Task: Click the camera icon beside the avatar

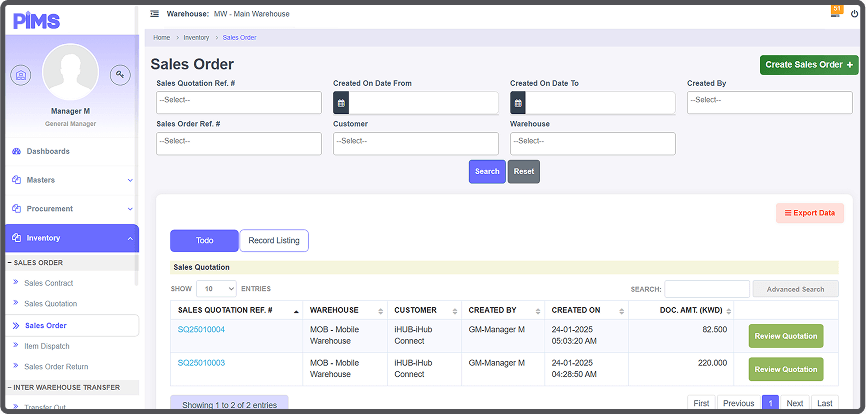Action: [21, 75]
